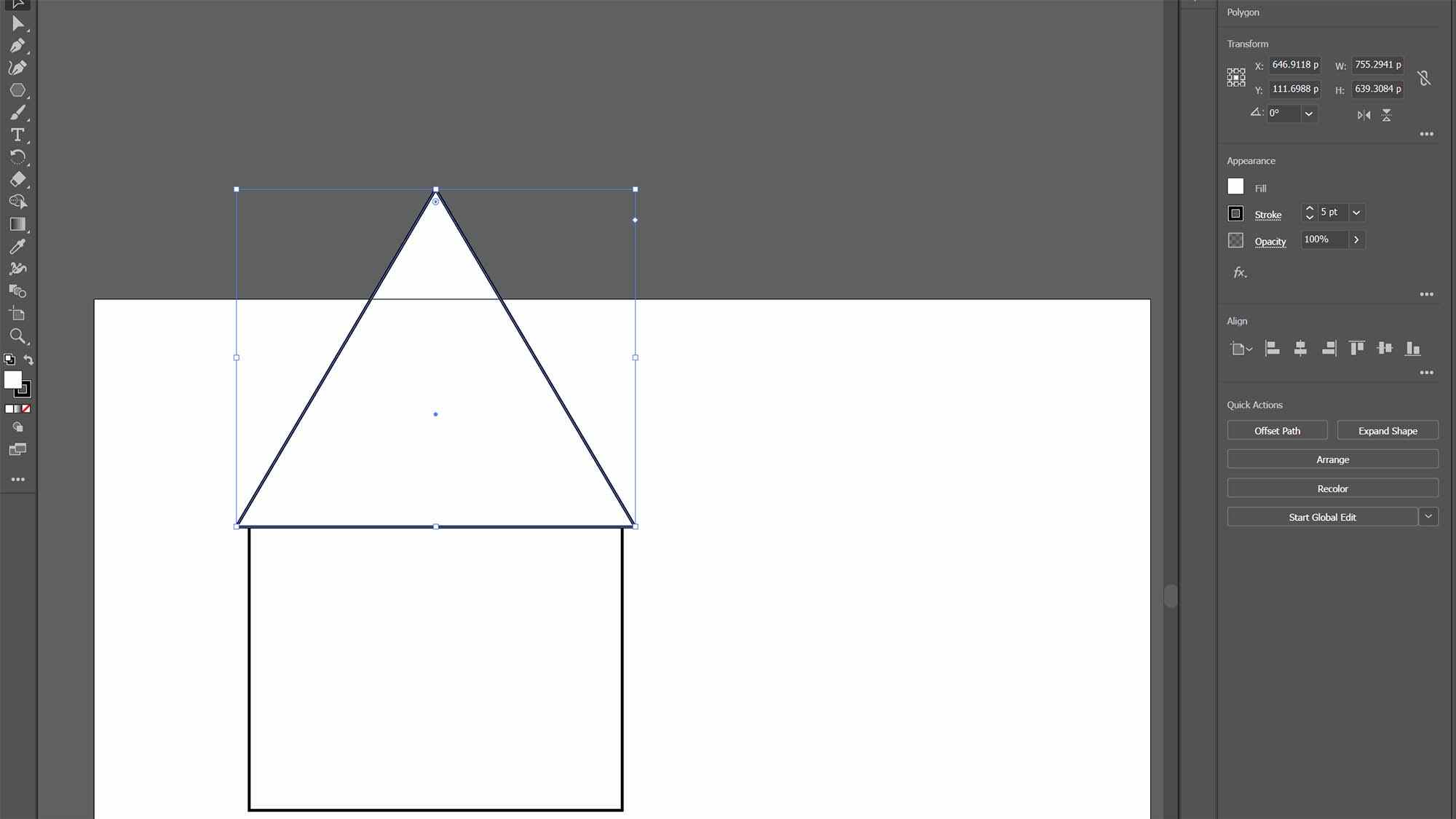Expand the stroke weight stepper dropdown

click(1356, 212)
